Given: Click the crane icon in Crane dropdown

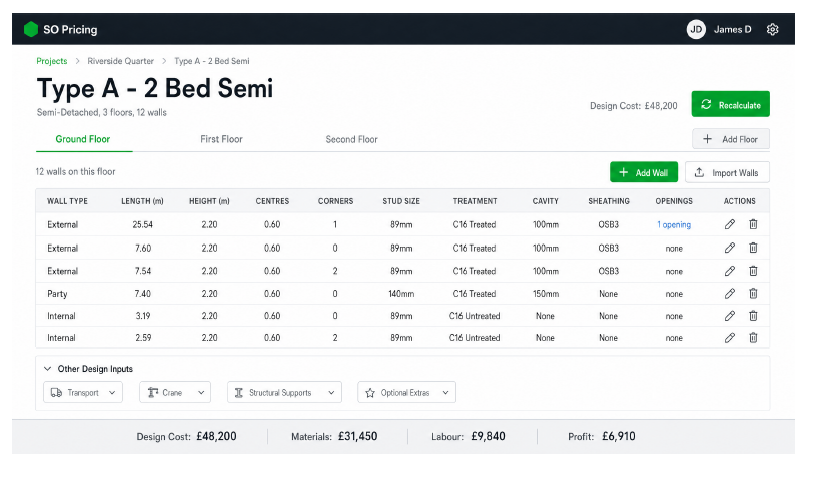Looking at the screenshot, I should pos(153,393).
